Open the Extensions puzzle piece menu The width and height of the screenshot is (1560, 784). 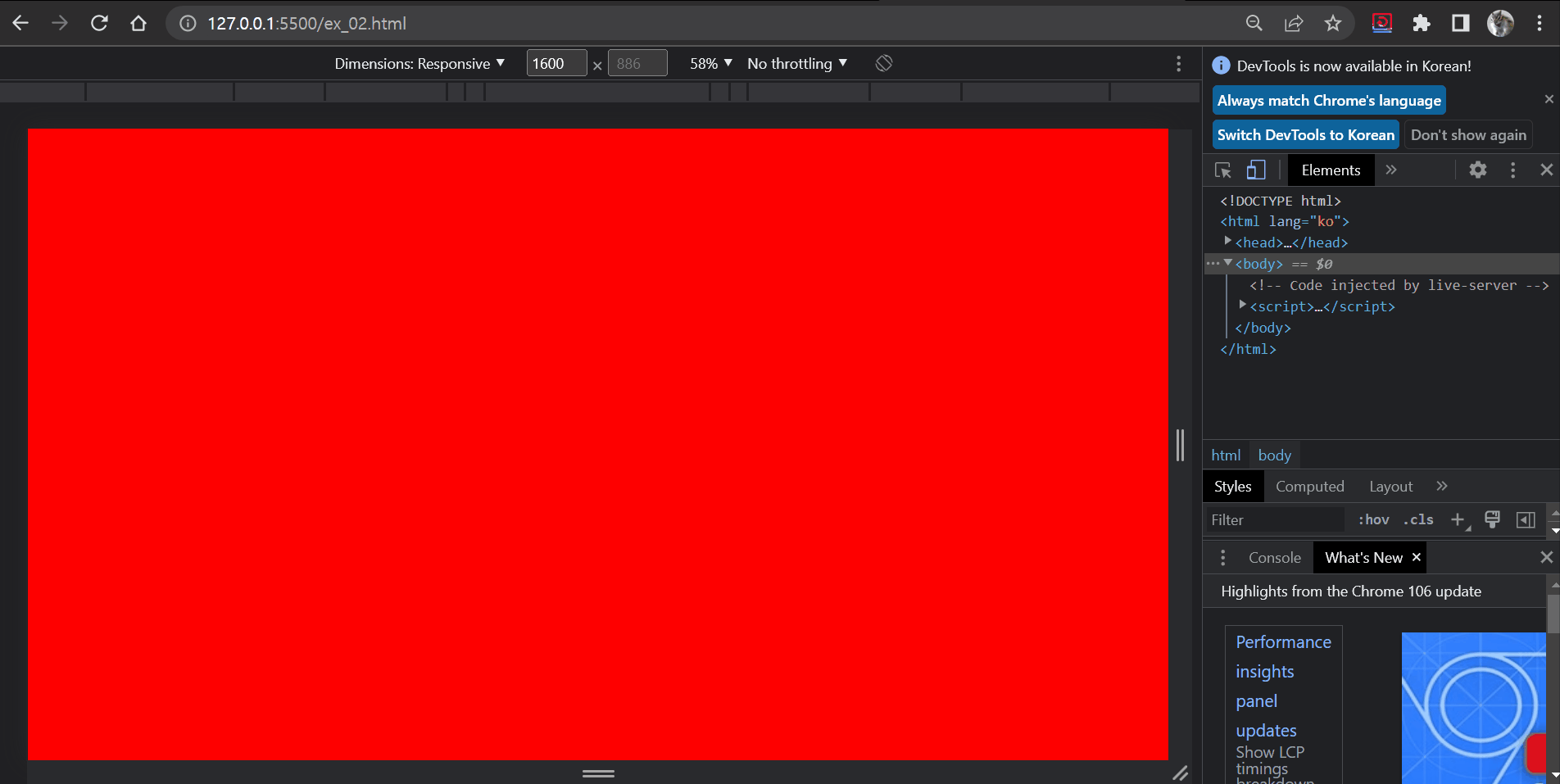pyautogui.click(x=1422, y=24)
